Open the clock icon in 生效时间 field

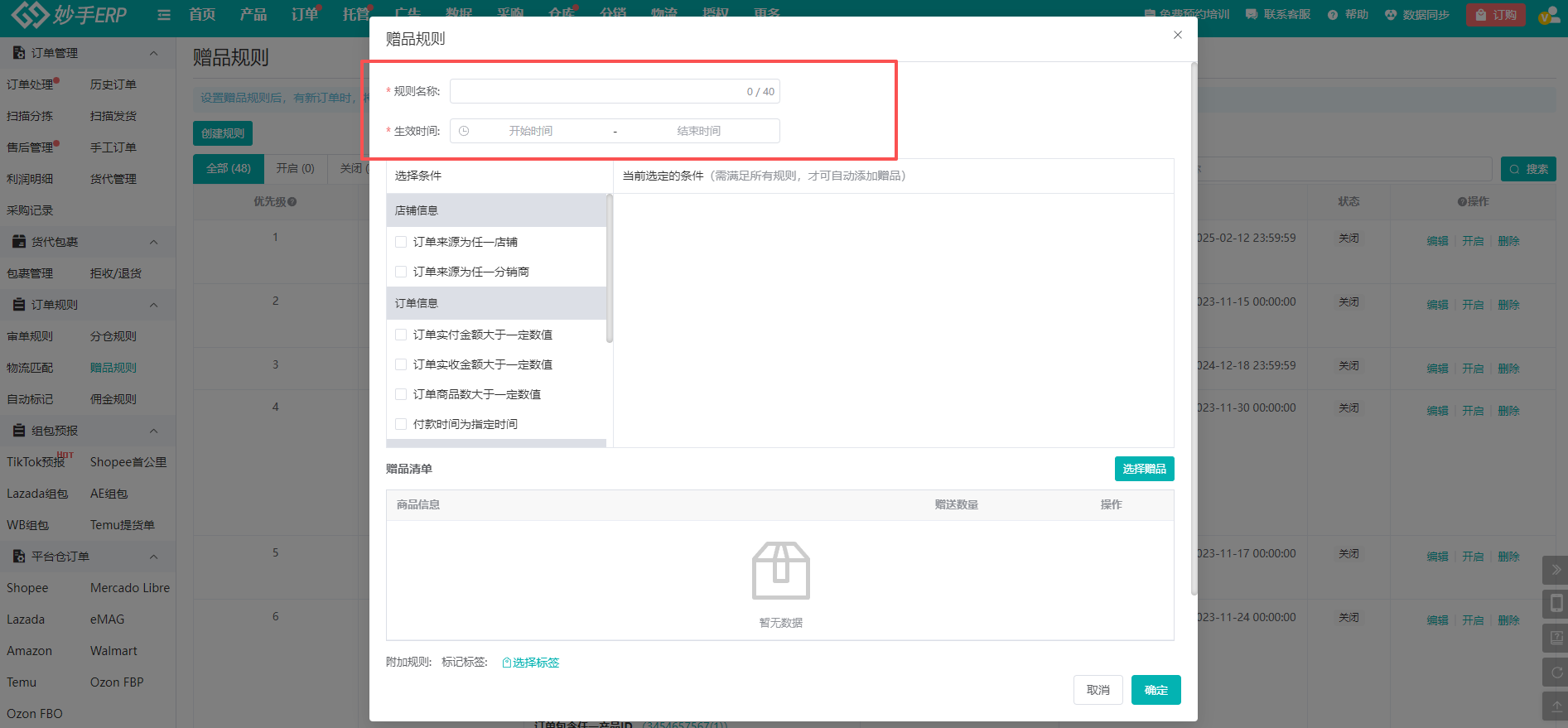[x=464, y=131]
